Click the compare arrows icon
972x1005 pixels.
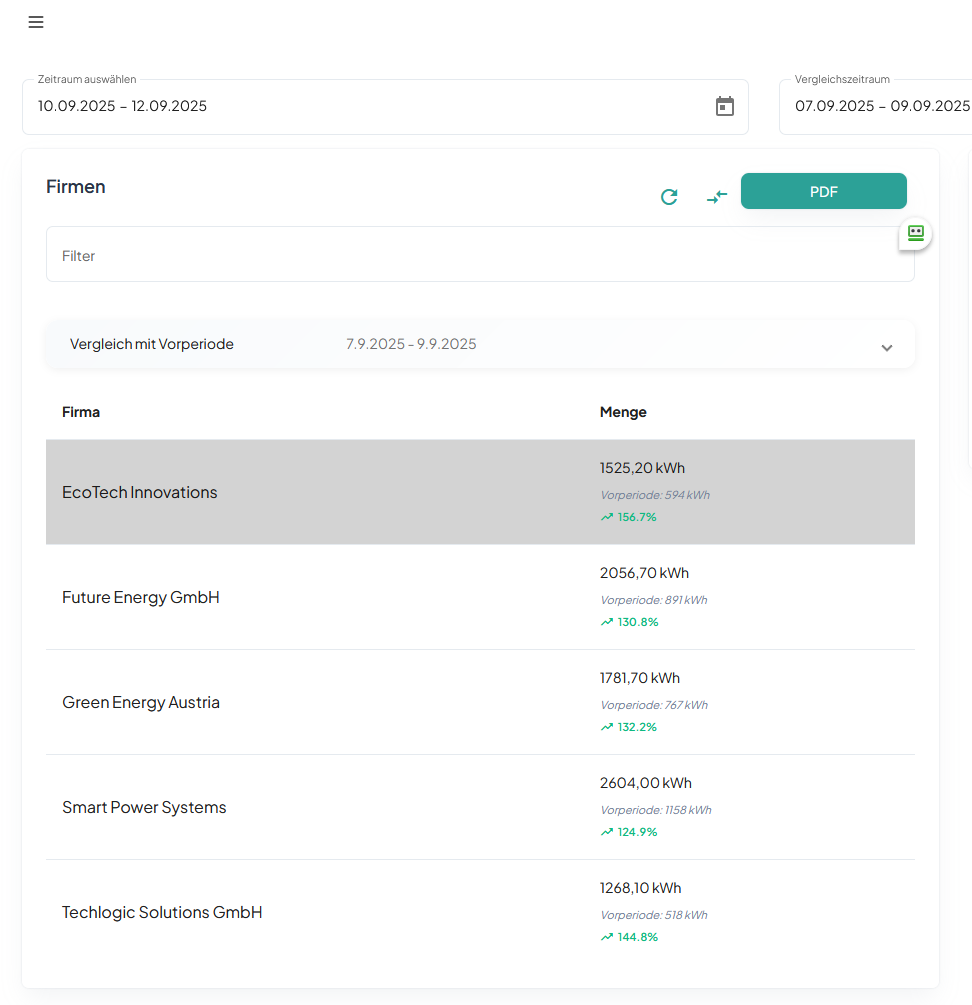(x=716, y=197)
